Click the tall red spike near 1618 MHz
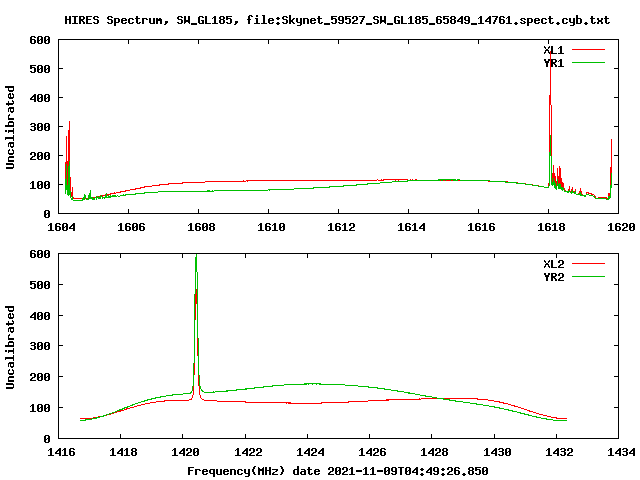Image resolution: width=640 pixels, height=480 pixels. point(551,118)
